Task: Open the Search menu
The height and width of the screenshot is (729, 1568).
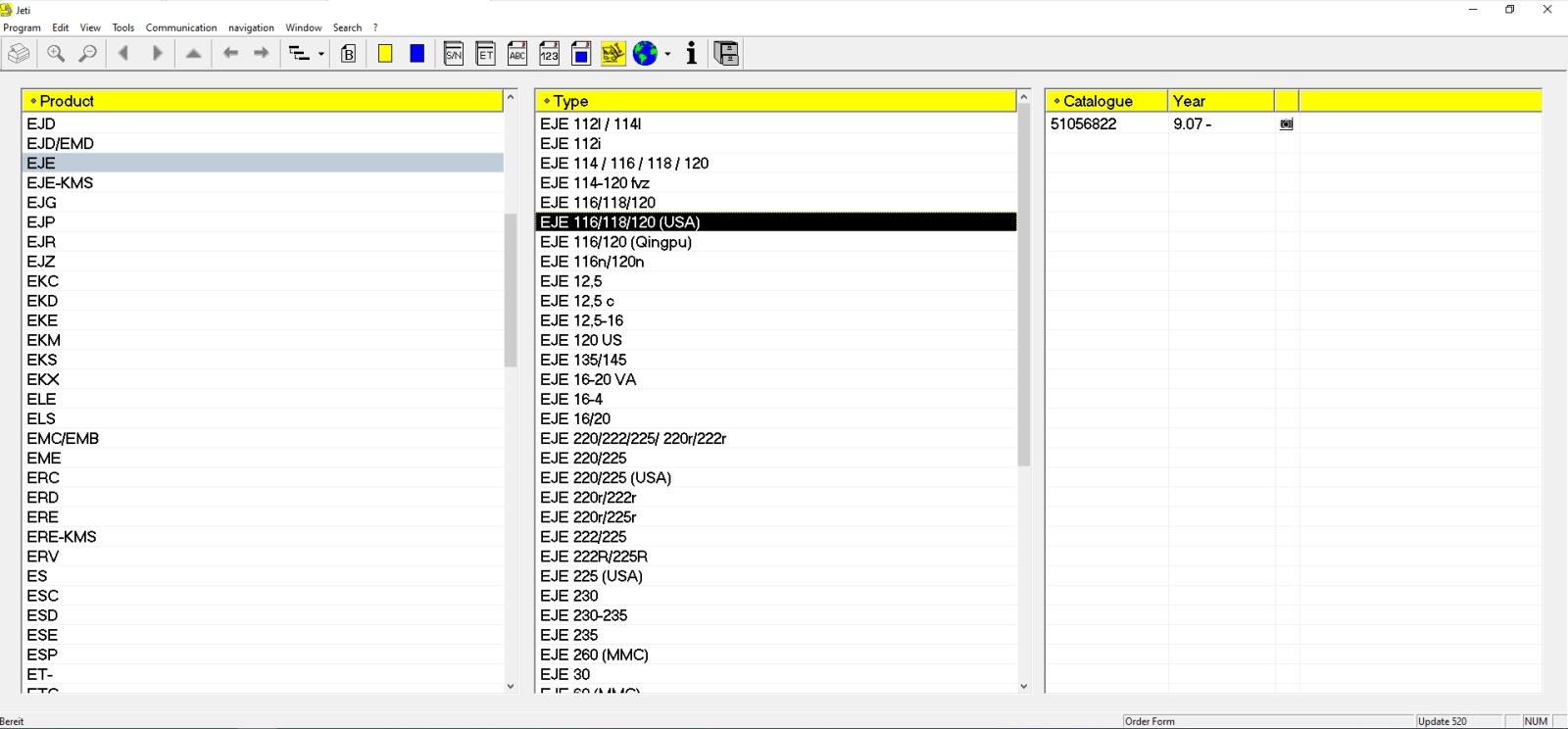Action: (347, 27)
